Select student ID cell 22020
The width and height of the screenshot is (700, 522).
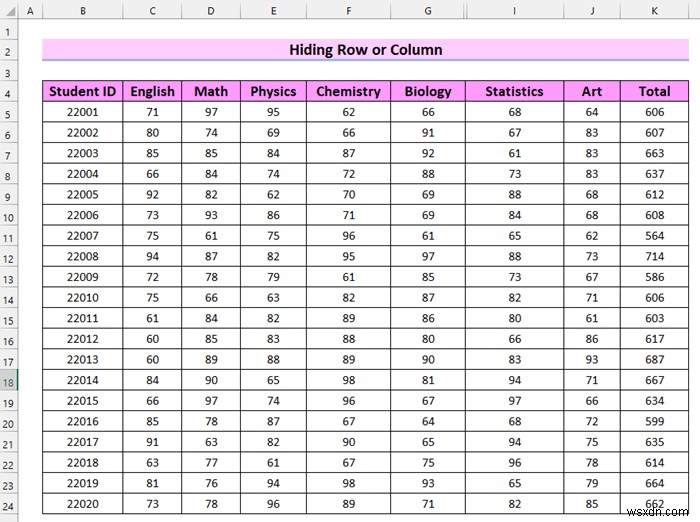(83, 504)
